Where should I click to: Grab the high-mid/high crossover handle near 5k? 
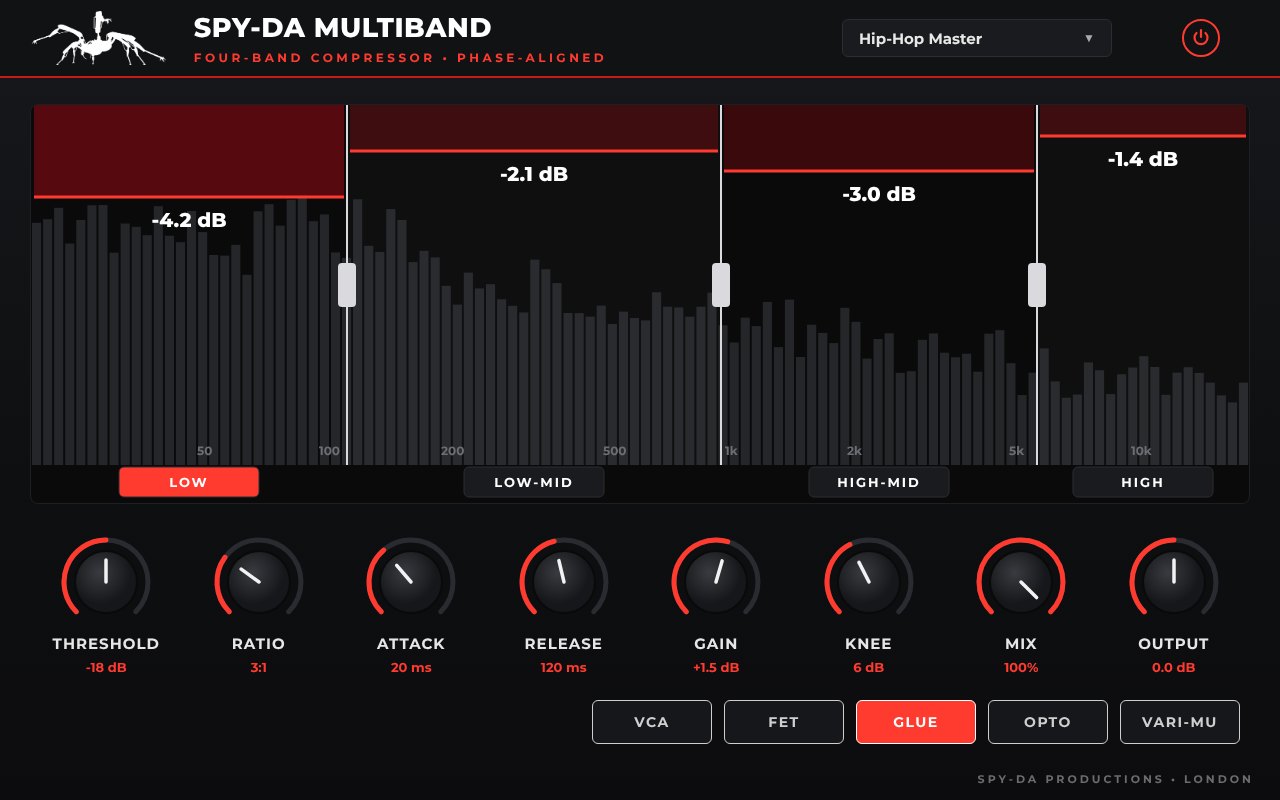pos(1037,285)
